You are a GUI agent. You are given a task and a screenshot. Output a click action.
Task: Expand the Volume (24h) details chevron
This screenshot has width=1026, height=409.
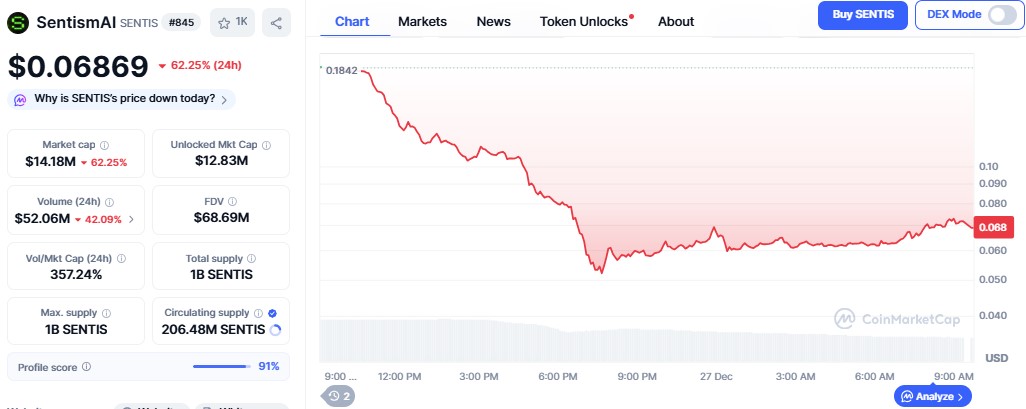131,219
